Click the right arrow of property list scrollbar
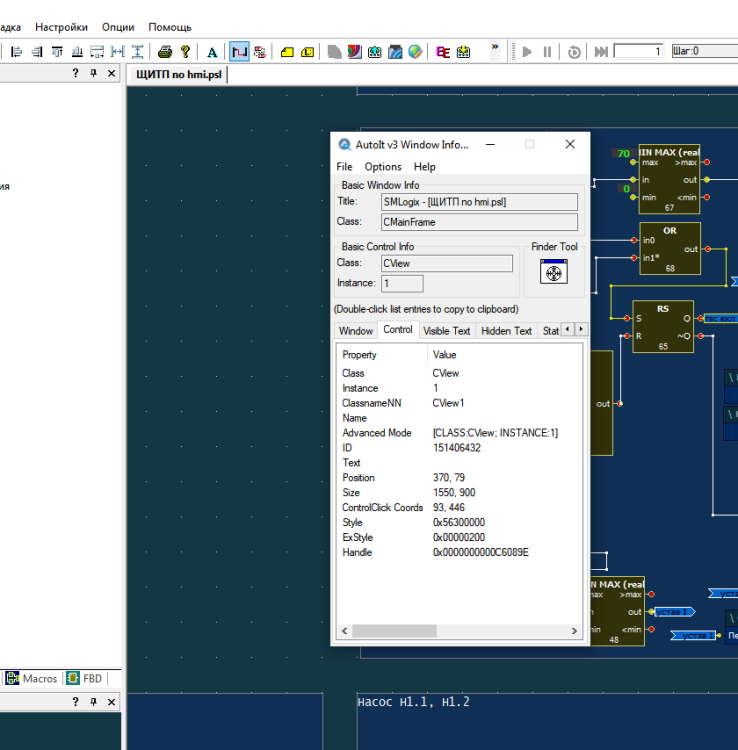 [574, 631]
